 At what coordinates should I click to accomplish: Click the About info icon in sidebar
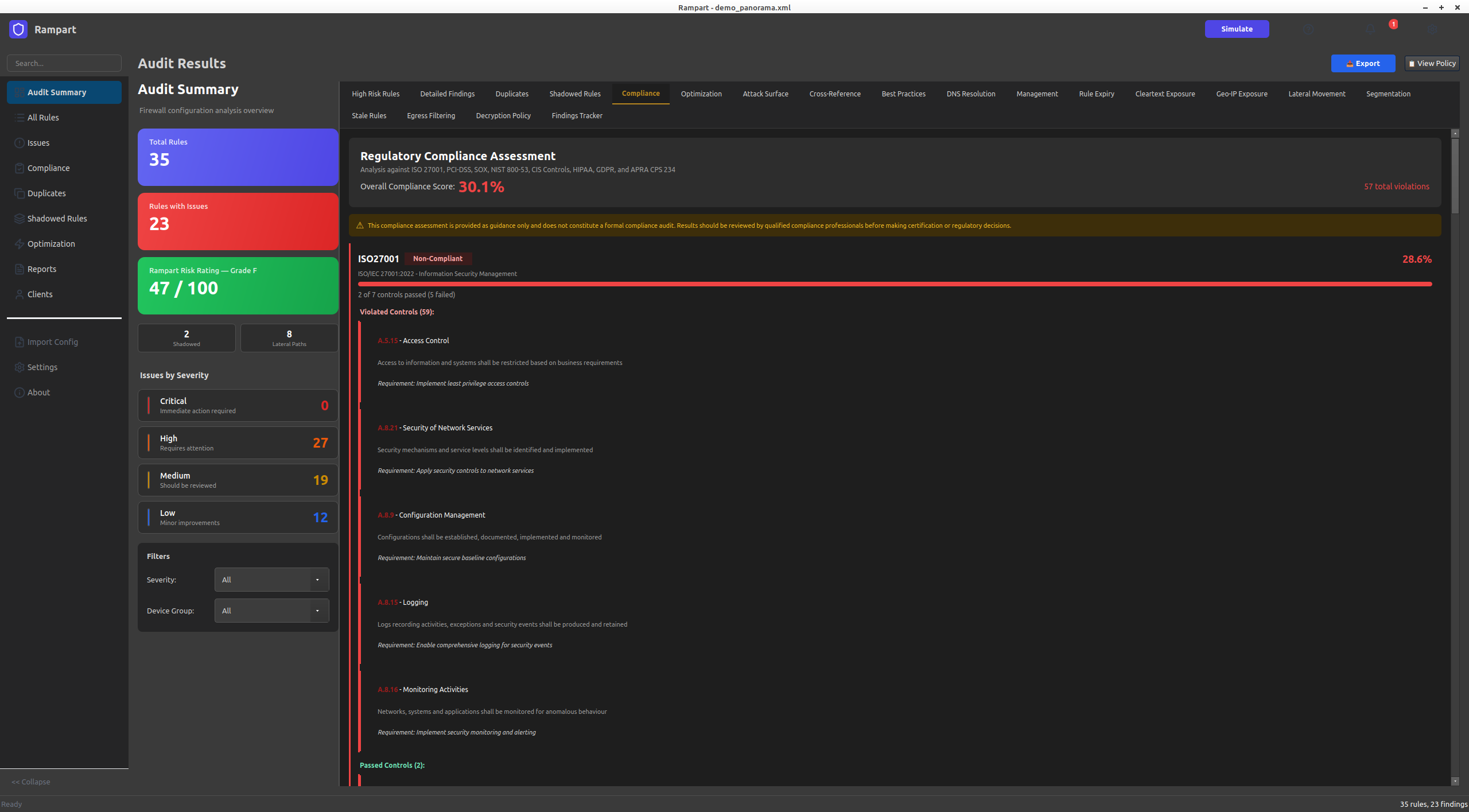(20, 393)
